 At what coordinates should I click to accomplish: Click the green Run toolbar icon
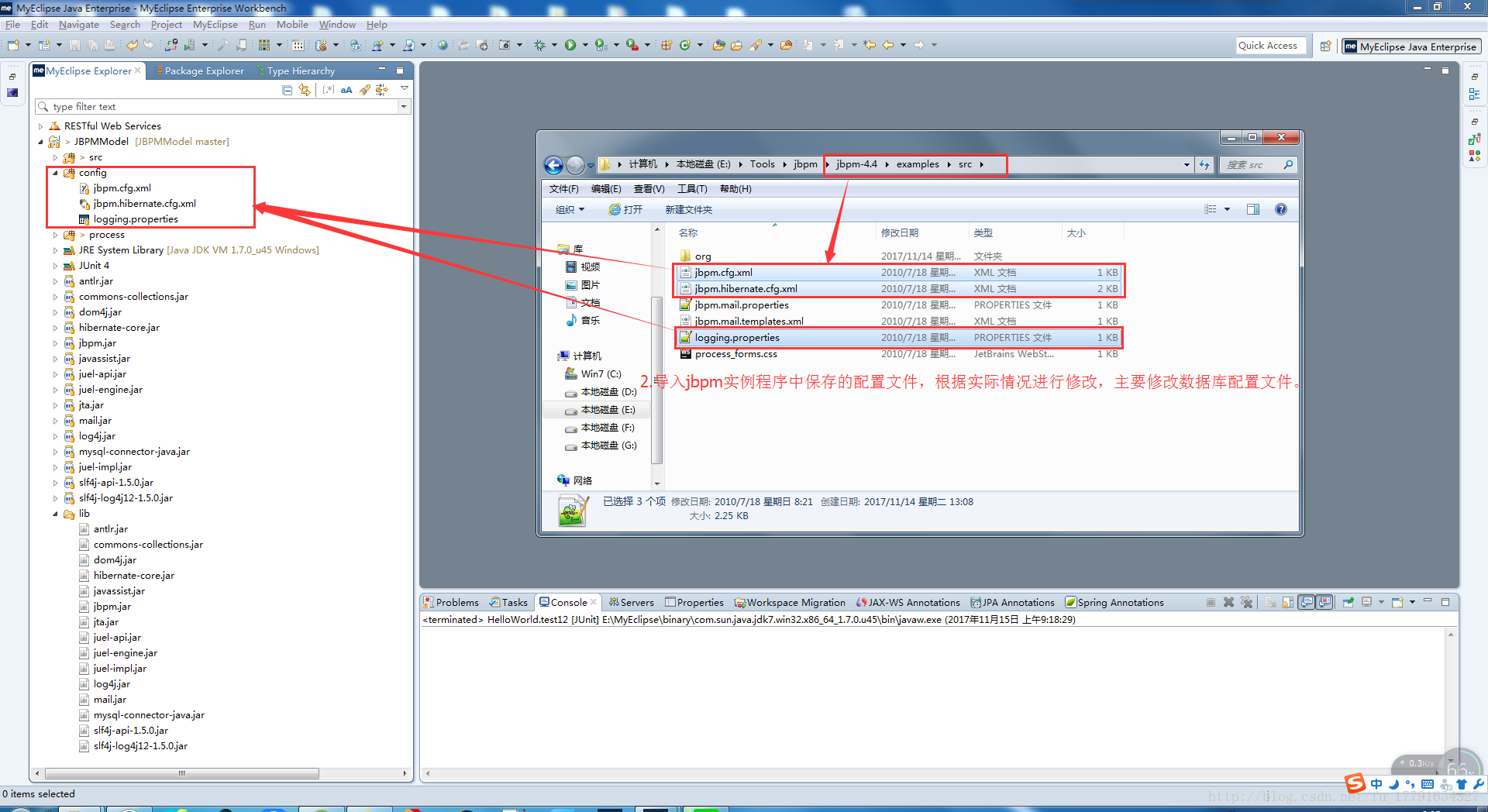point(570,46)
